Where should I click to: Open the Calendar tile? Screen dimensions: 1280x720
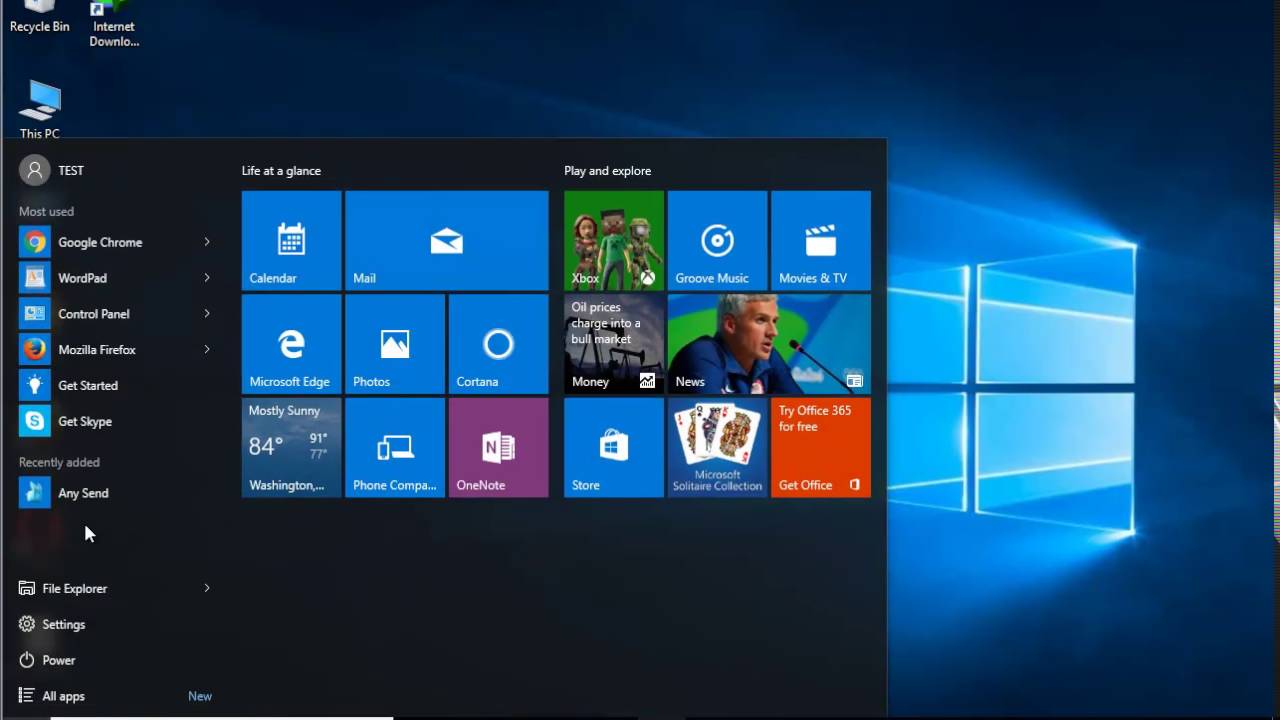(291, 240)
